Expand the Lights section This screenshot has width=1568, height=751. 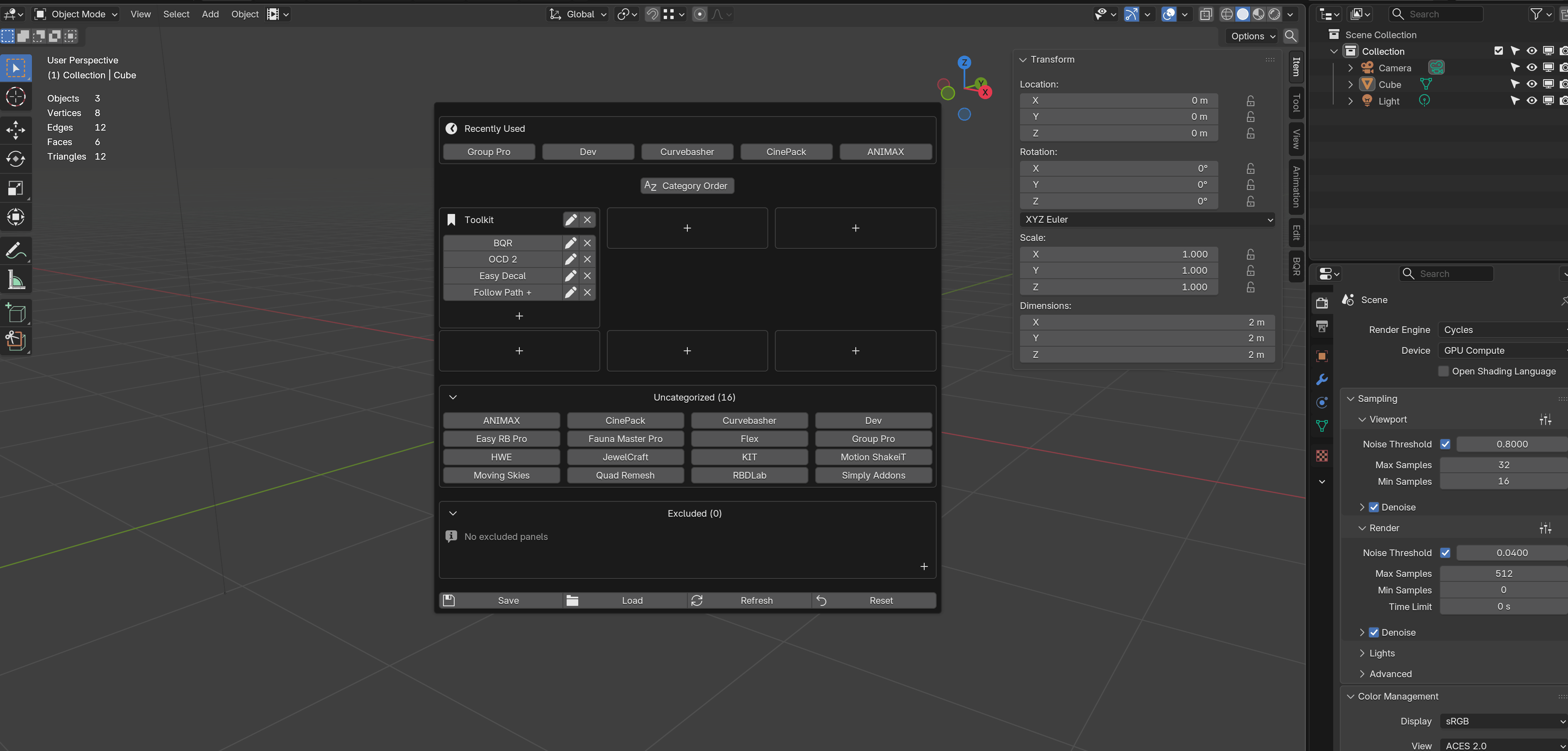point(1362,654)
